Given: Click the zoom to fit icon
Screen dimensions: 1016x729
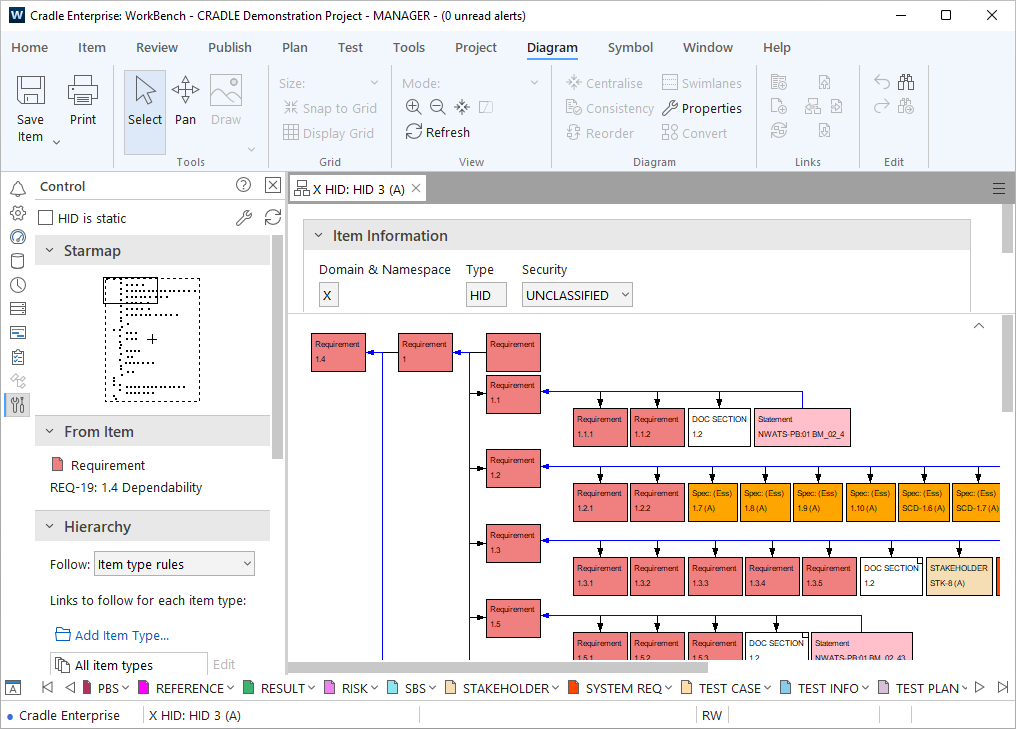Looking at the screenshot, I should 462,107.
